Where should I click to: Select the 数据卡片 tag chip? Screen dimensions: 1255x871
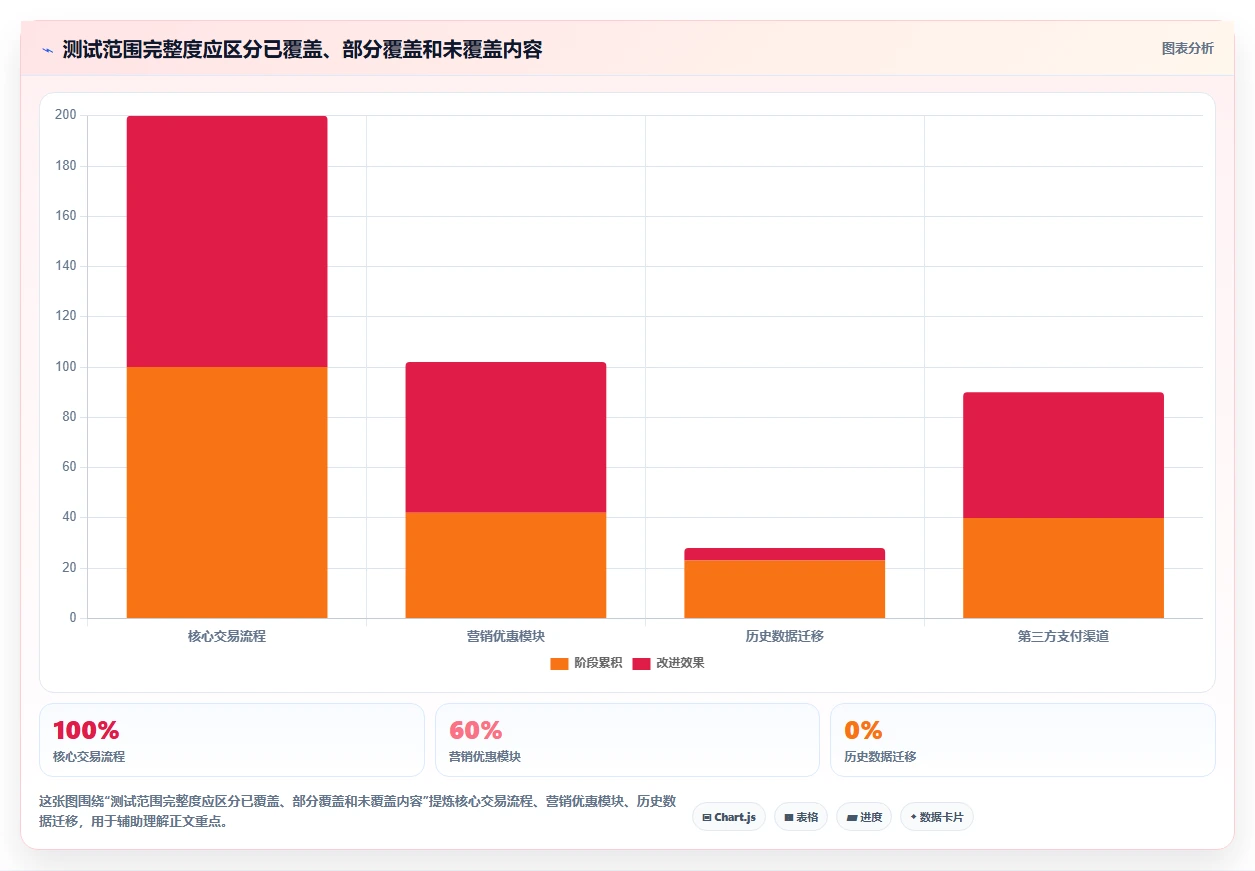pyautogui.click(x=937, y=817)
